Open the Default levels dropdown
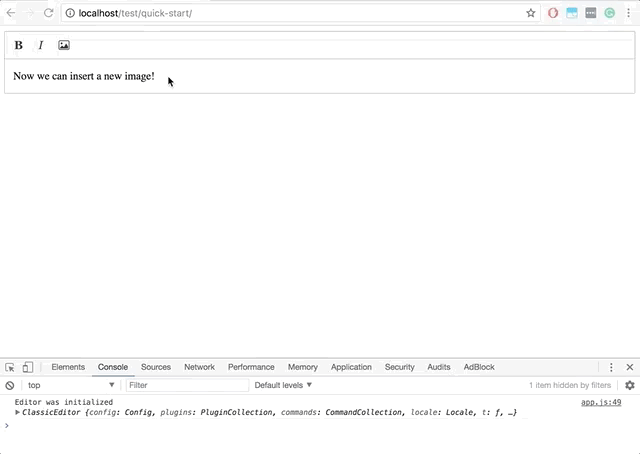Viewport: 640px width, 454px height. pyautogui.click(x=283, y=385)
